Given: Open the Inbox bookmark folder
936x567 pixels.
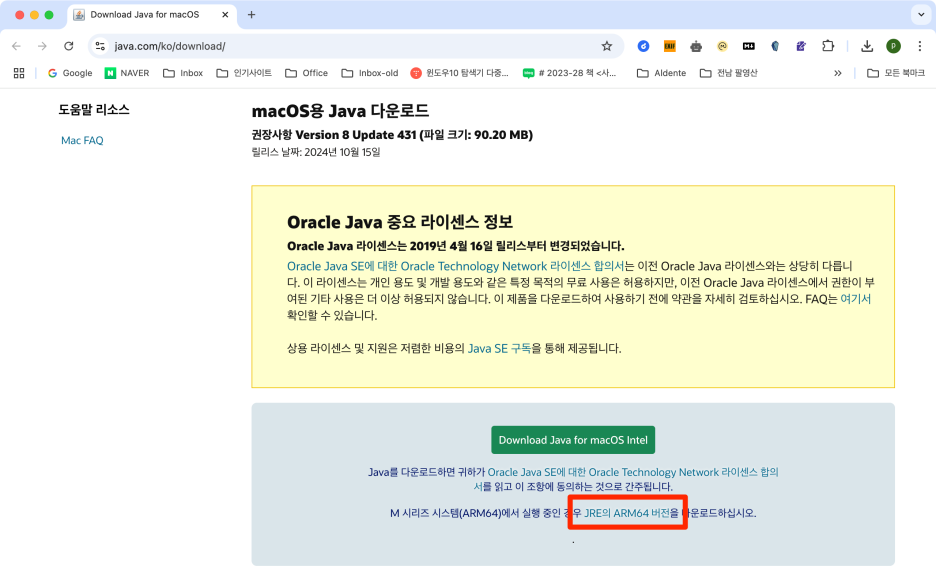Looking at the screenshot, I should click(x=183, y=73).
